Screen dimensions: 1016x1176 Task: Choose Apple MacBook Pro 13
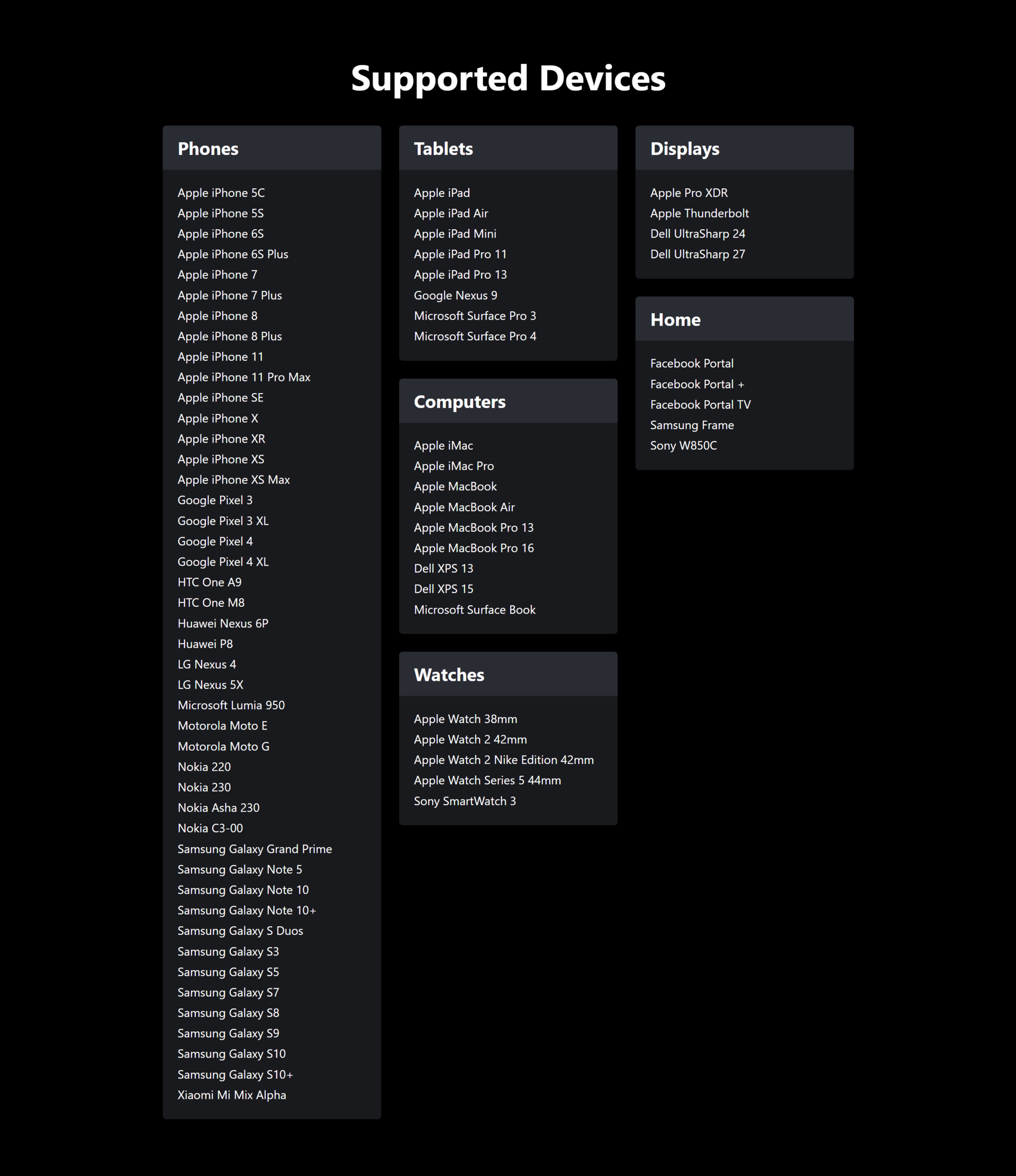click(474, 527)
